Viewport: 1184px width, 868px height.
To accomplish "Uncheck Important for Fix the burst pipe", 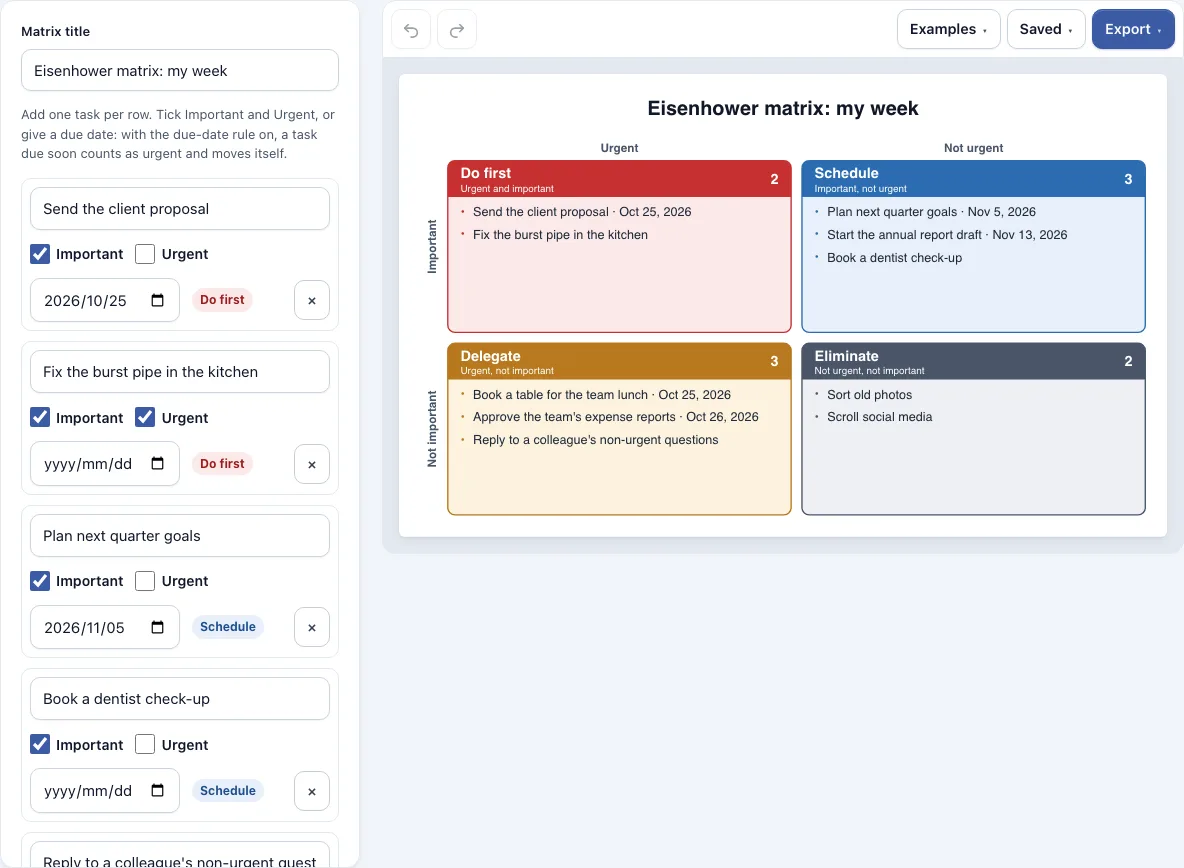I will (40, 417).
